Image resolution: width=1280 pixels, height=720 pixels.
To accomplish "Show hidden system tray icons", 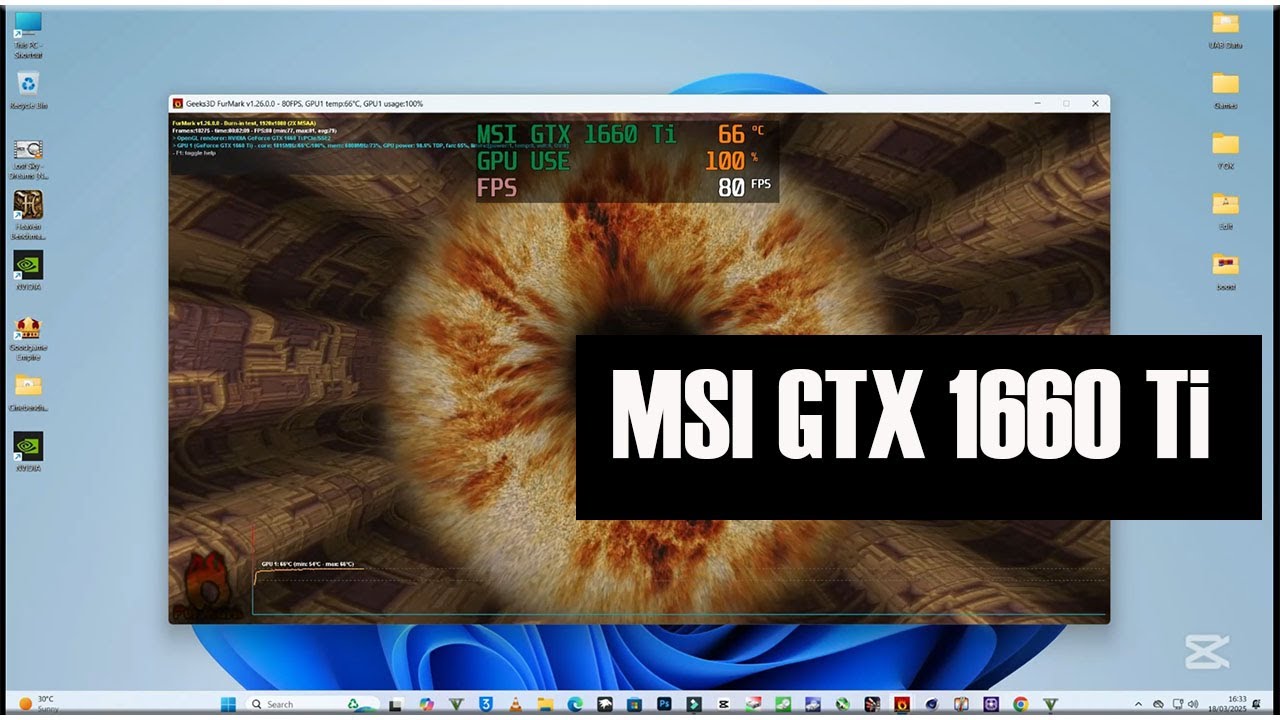I will (x=1138, y=704).
